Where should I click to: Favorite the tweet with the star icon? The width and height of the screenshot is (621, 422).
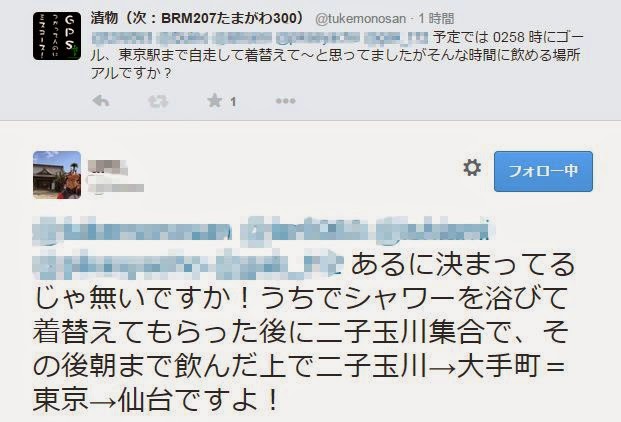point(214,101)
